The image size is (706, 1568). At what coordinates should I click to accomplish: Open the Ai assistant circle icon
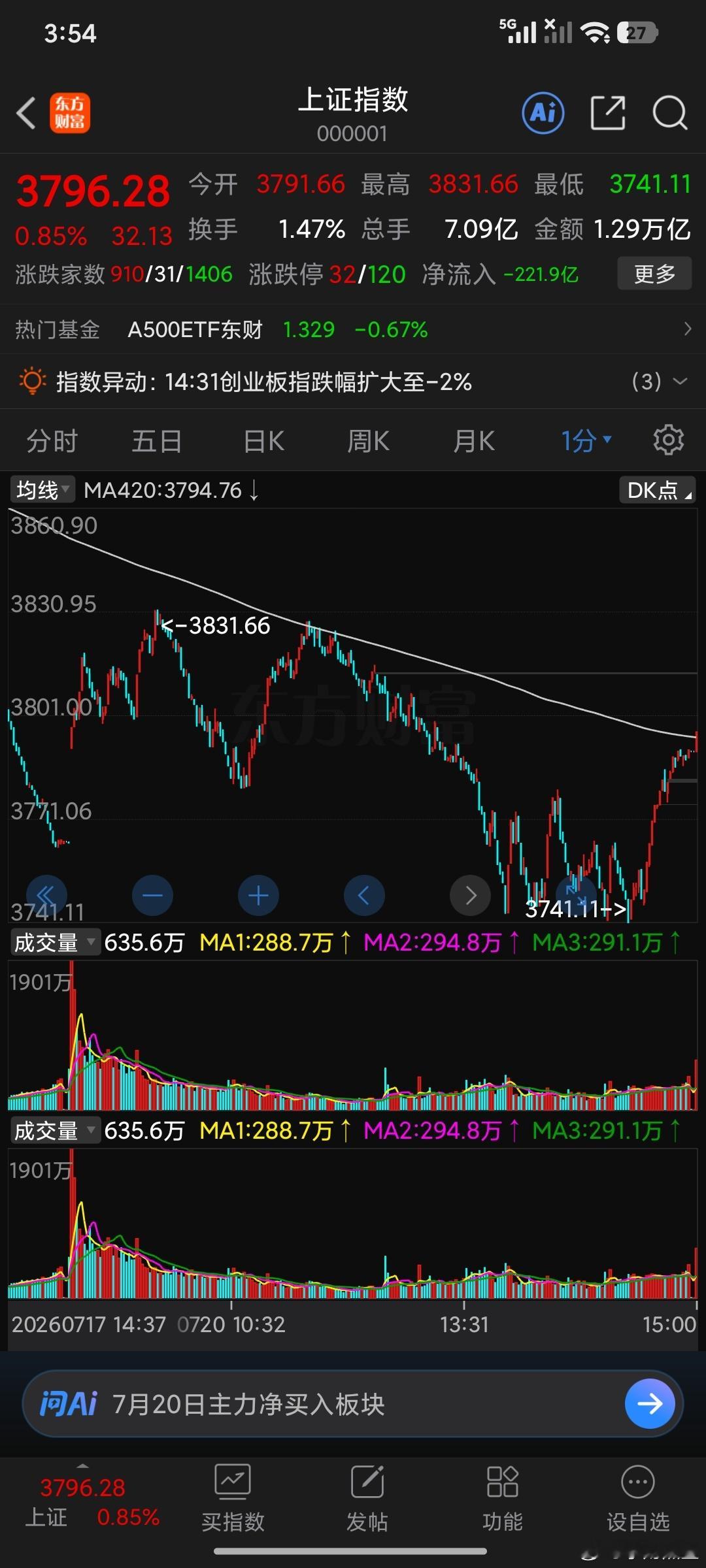[543, 113]
